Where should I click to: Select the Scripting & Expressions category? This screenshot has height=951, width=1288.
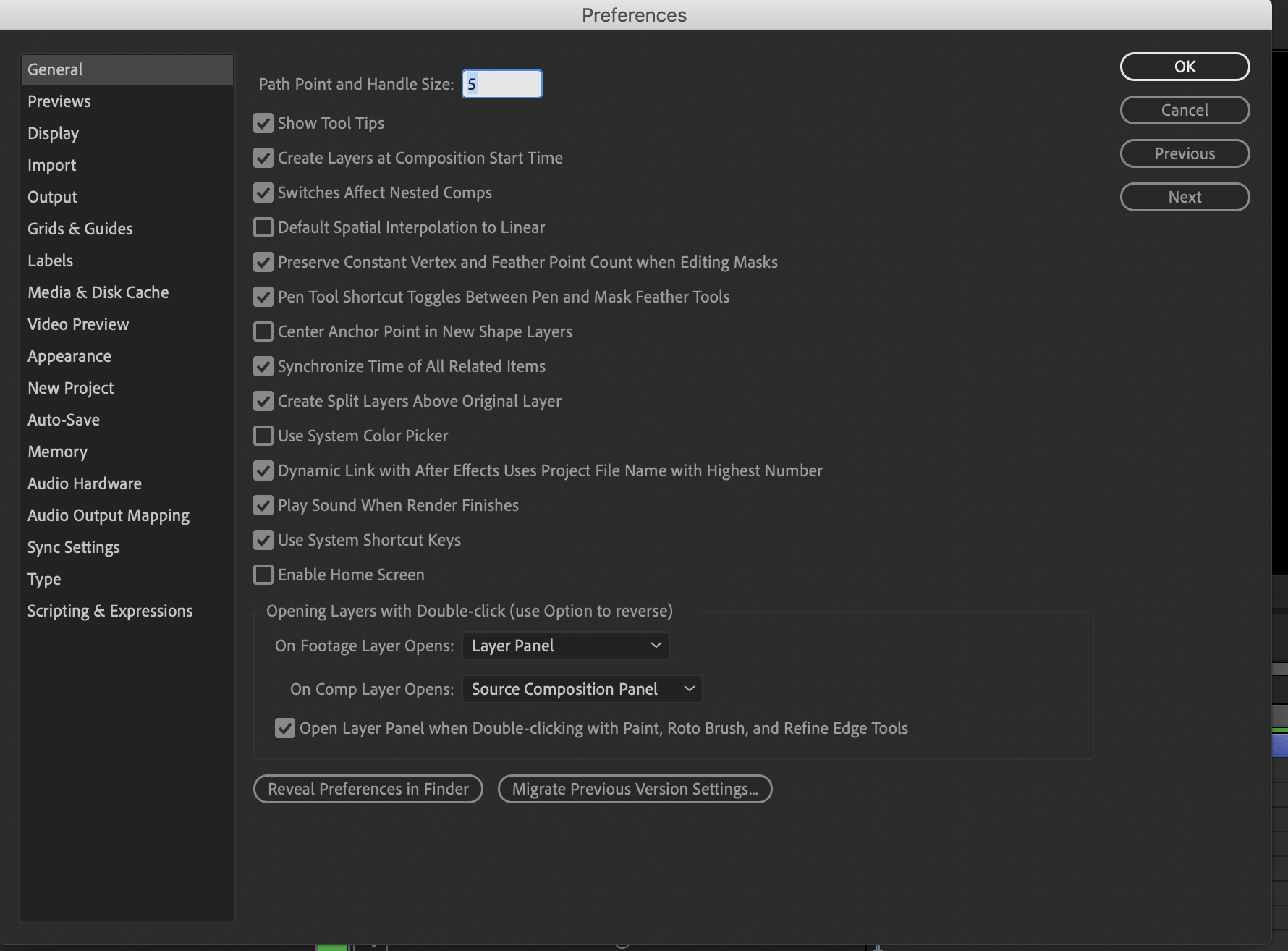click(x=110, y=610)
